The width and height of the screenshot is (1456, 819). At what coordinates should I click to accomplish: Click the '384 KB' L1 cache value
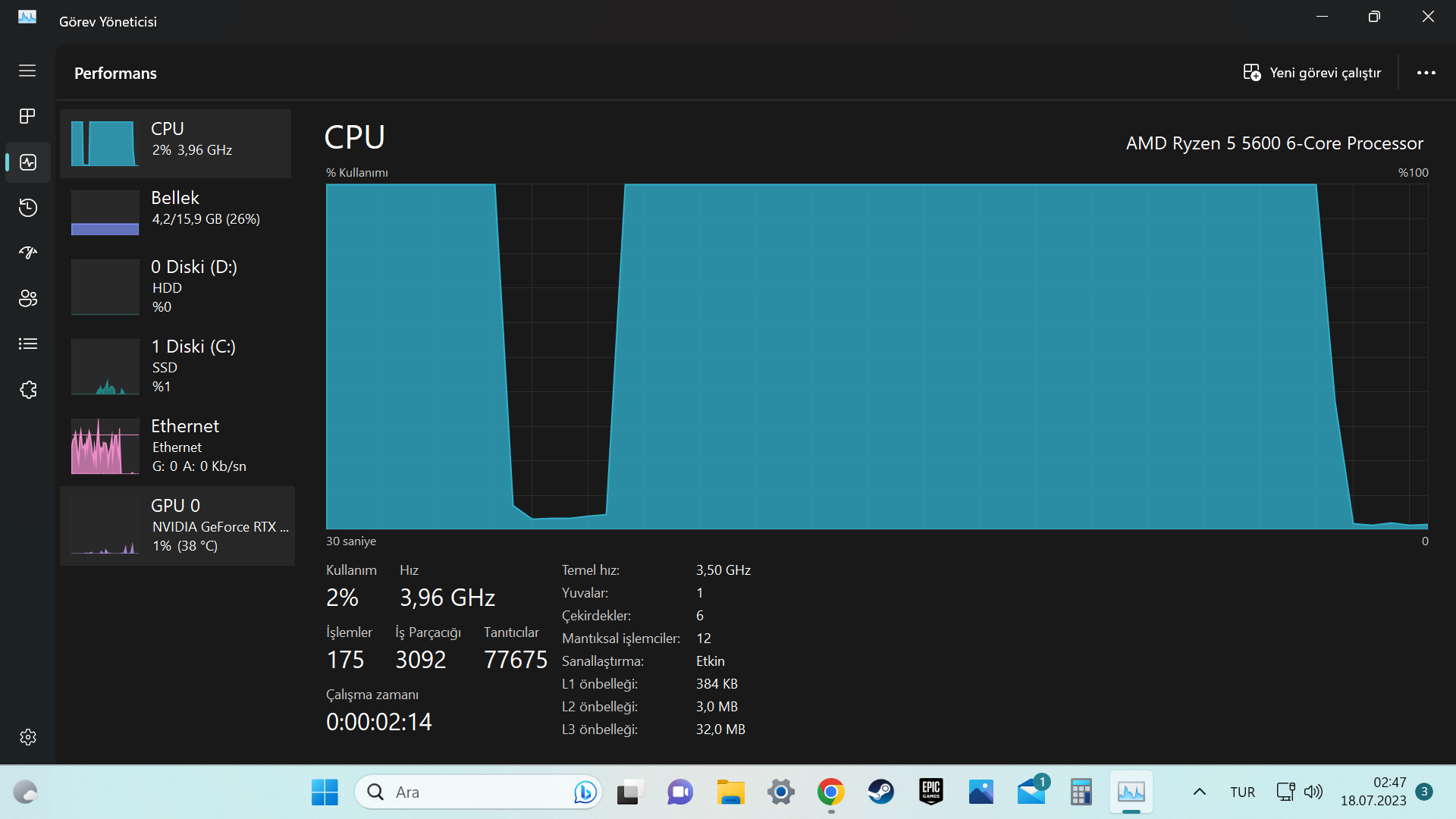tap(717, 684)
